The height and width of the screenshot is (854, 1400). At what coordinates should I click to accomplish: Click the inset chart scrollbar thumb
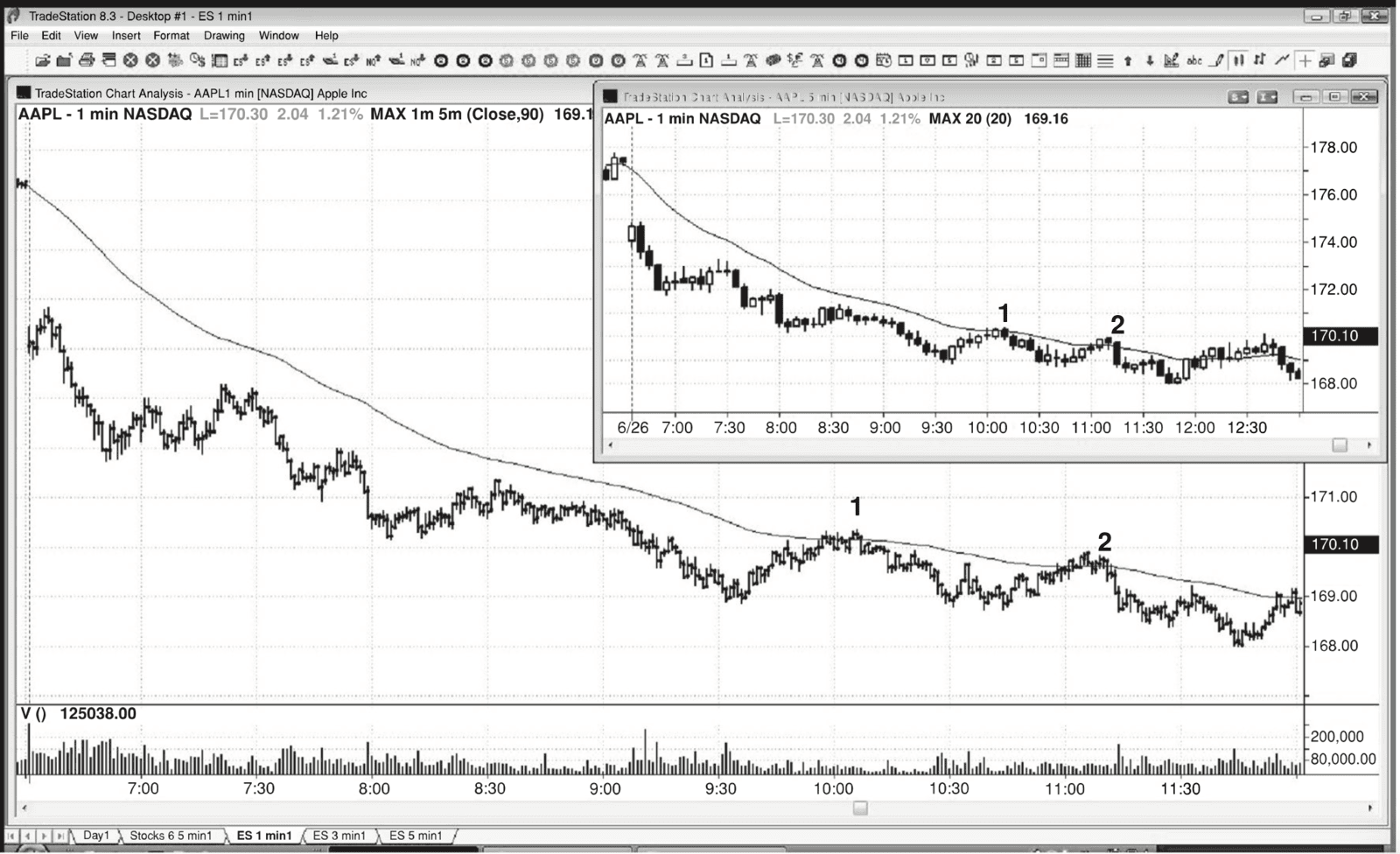(x=1340, y=445)
